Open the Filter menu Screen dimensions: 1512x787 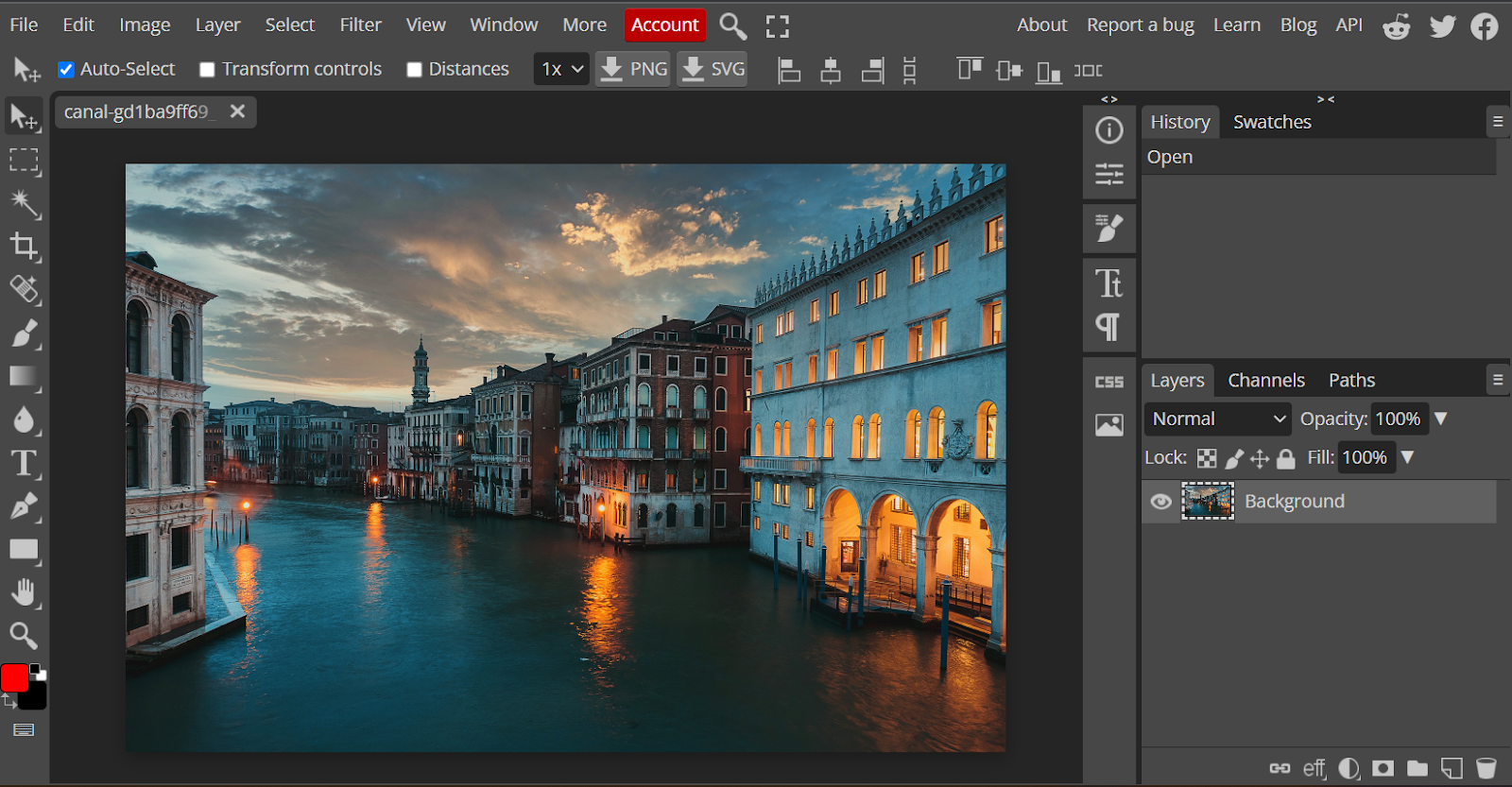pos(360,25)
